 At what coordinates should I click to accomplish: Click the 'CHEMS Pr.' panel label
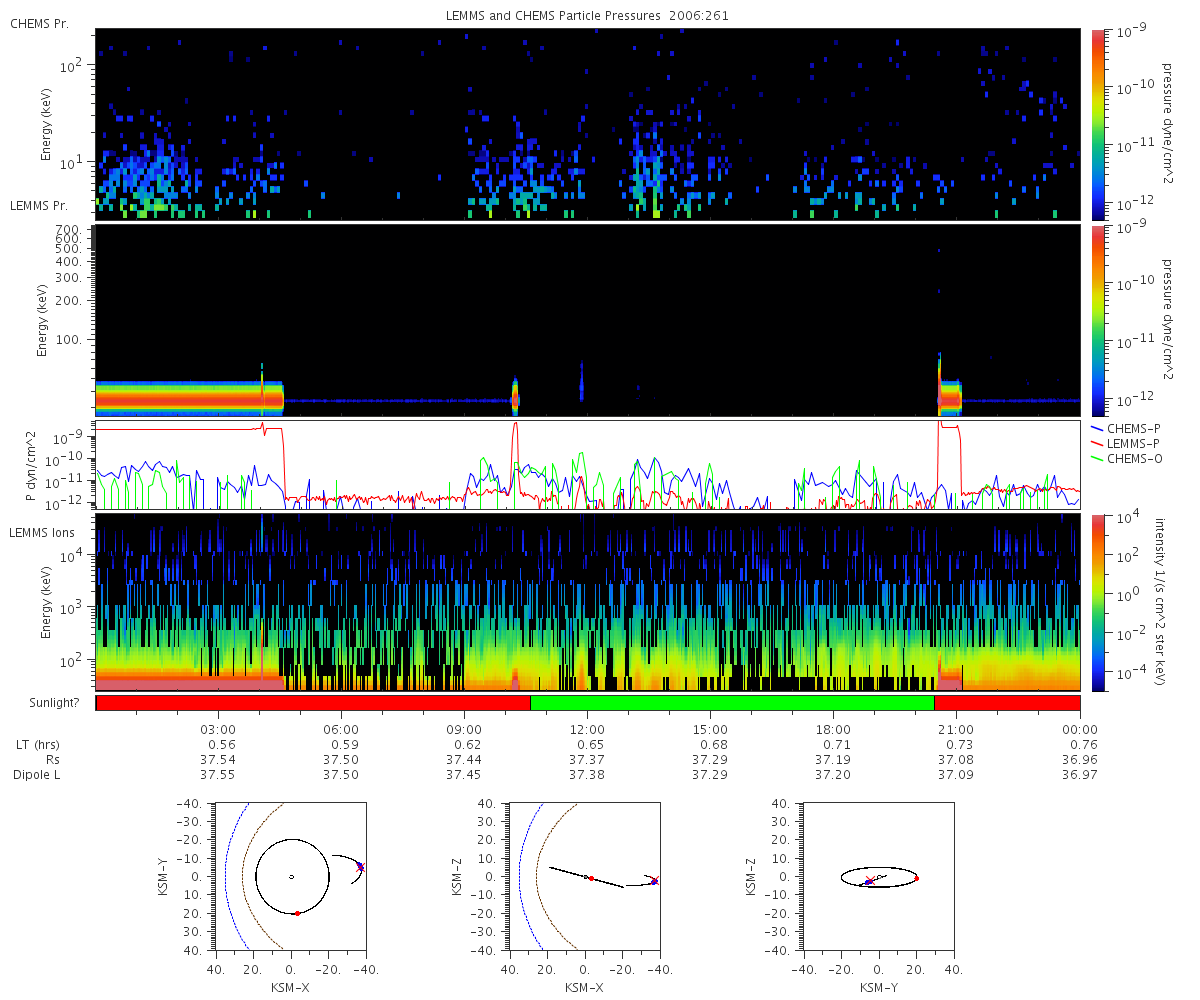click(x=39, y=23)
